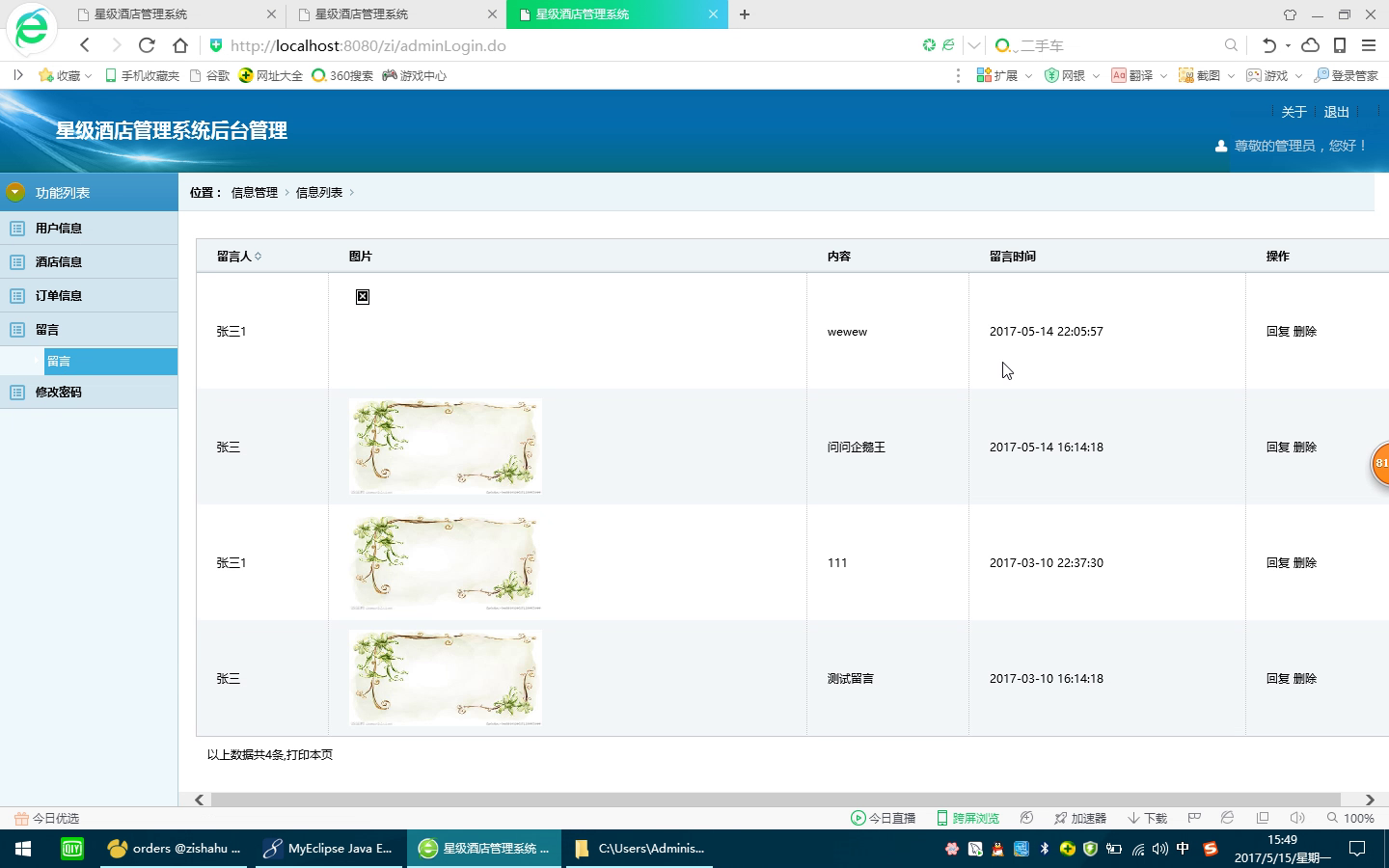Viewport: 1389px width, 868px height.
Task: Click the URL address field
Action: tap(569, 45)
